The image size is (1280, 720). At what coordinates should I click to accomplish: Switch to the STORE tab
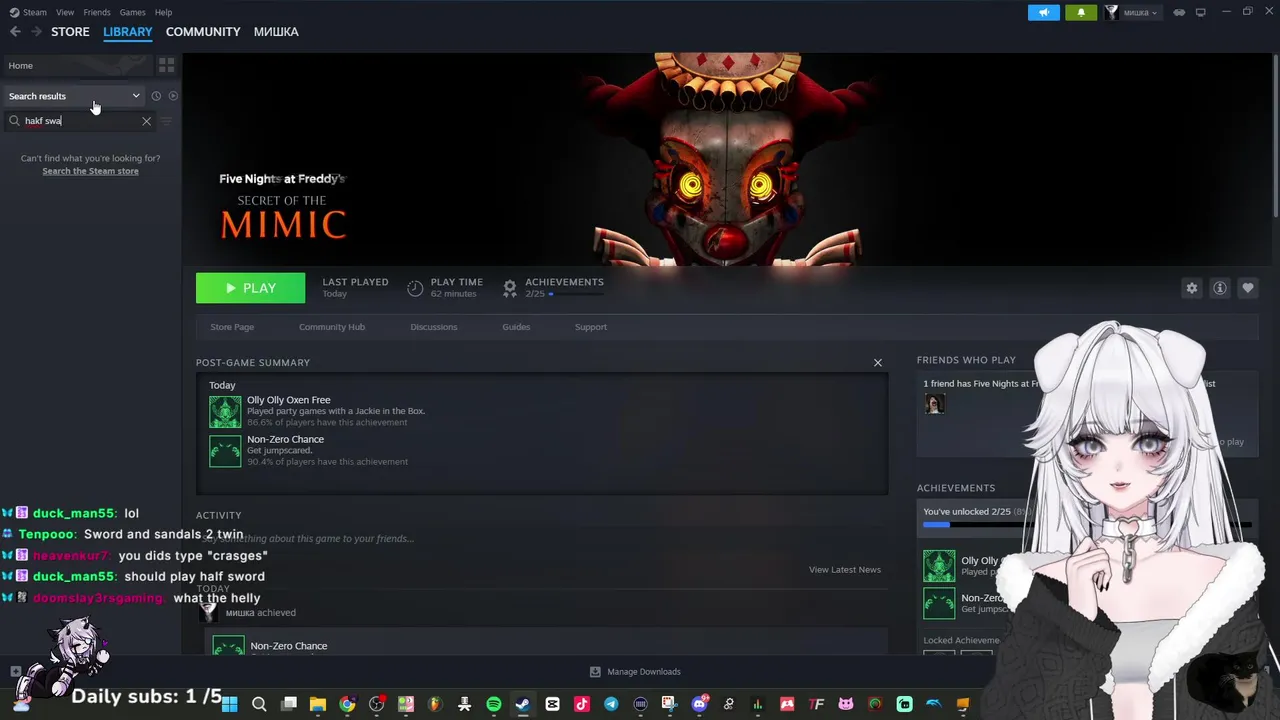point(70,32)
